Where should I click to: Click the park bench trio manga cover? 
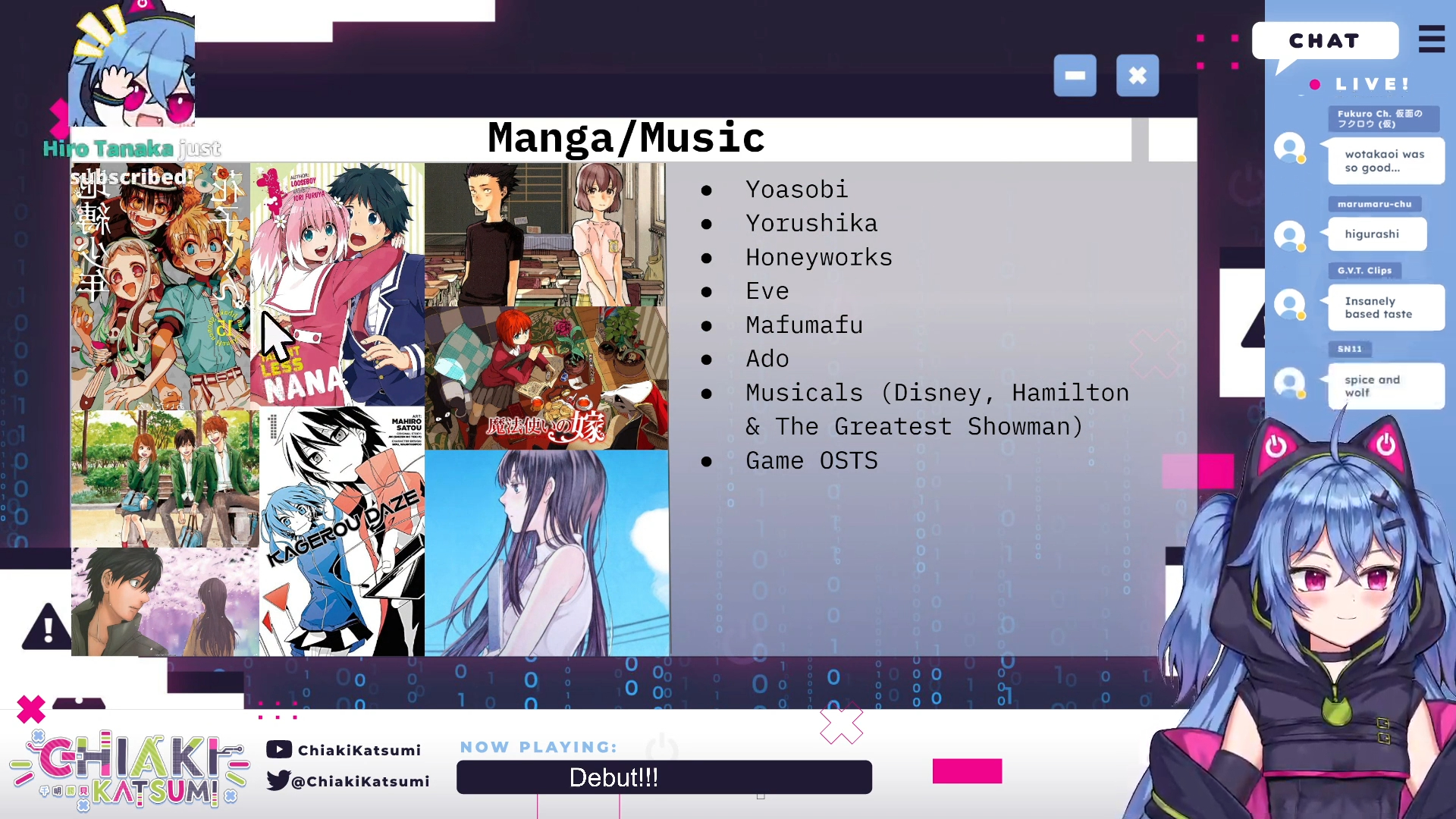(165, 479)
